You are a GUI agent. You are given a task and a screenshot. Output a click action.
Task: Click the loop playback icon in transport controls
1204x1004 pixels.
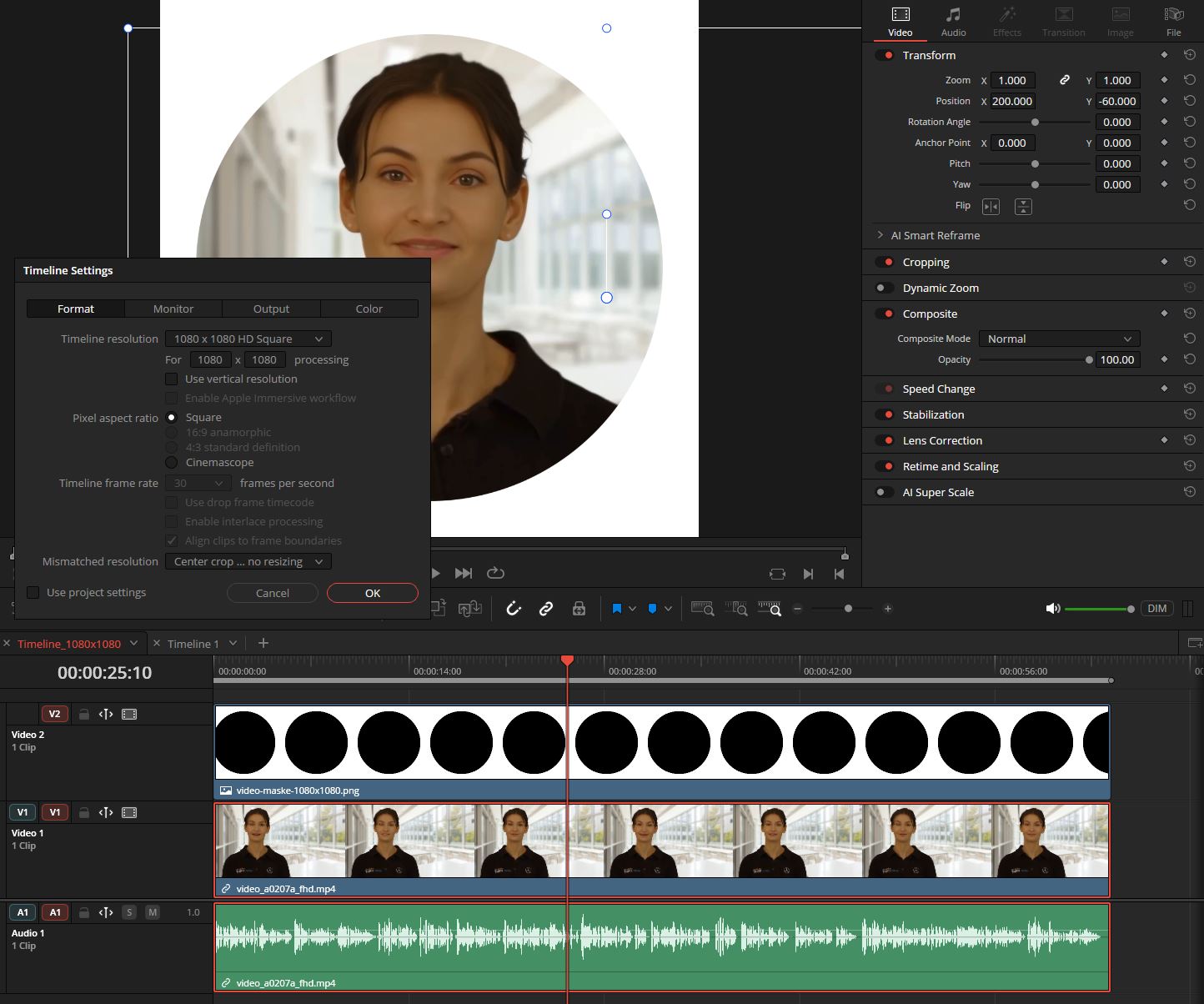point(495,573)
